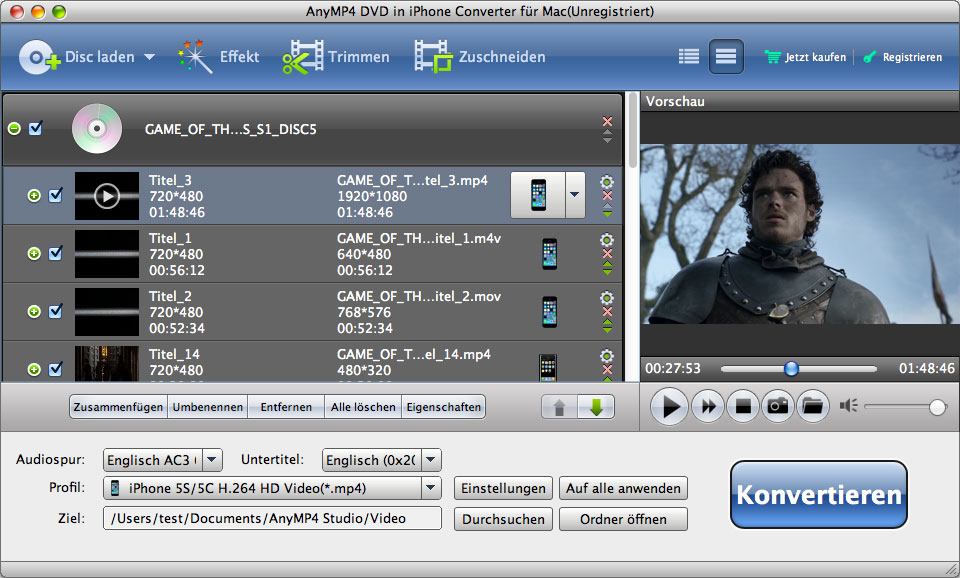Move selected title up with arrow button
This screenshot has height=578, width=960.
coord(559,407)
